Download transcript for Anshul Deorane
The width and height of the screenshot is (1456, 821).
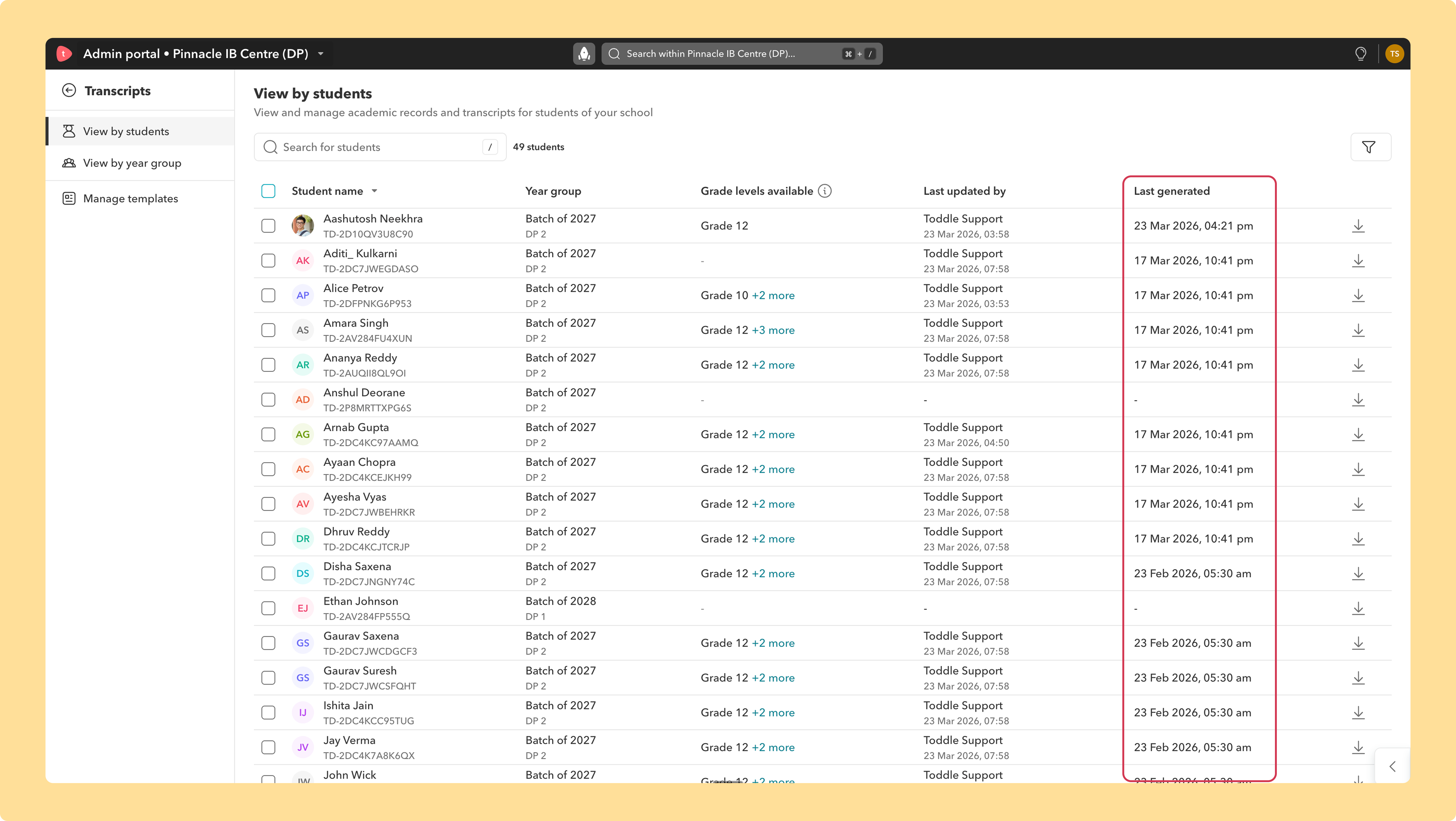[x=1358, y=400]
